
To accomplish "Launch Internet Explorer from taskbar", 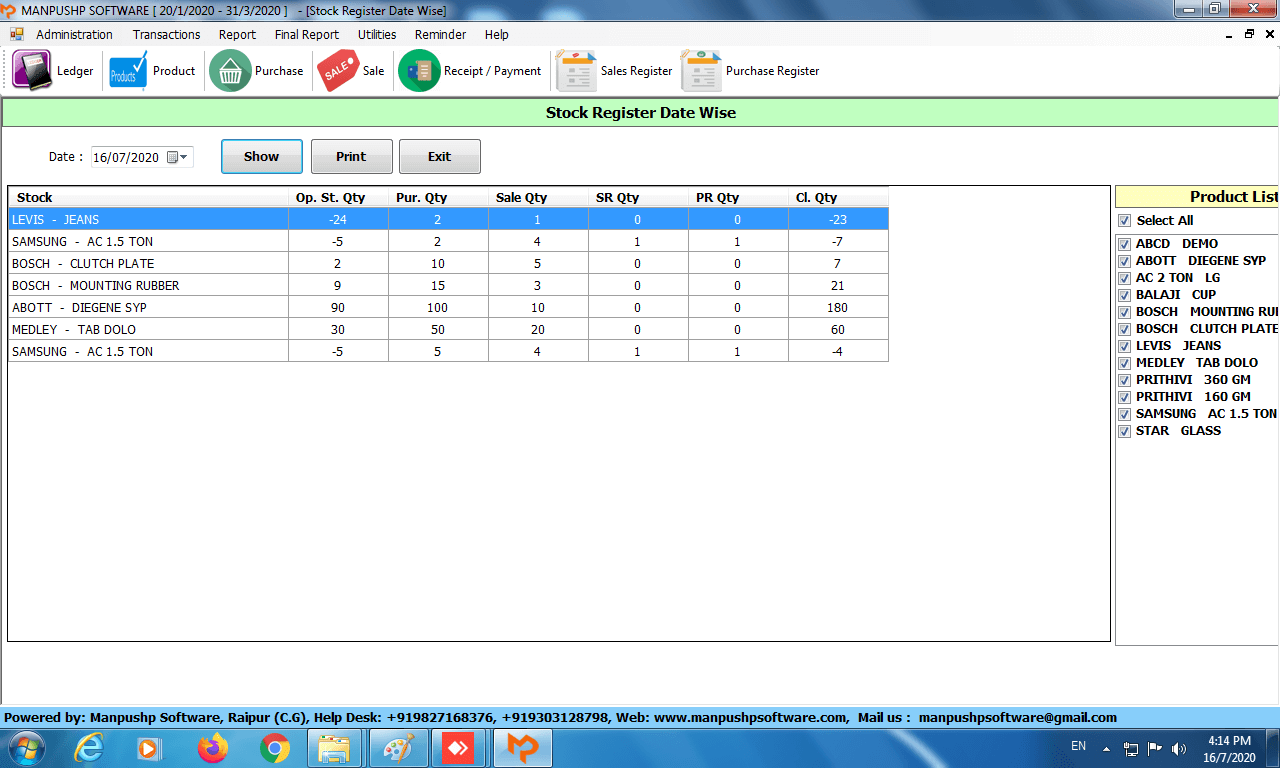I will click(x=90, y=748).
